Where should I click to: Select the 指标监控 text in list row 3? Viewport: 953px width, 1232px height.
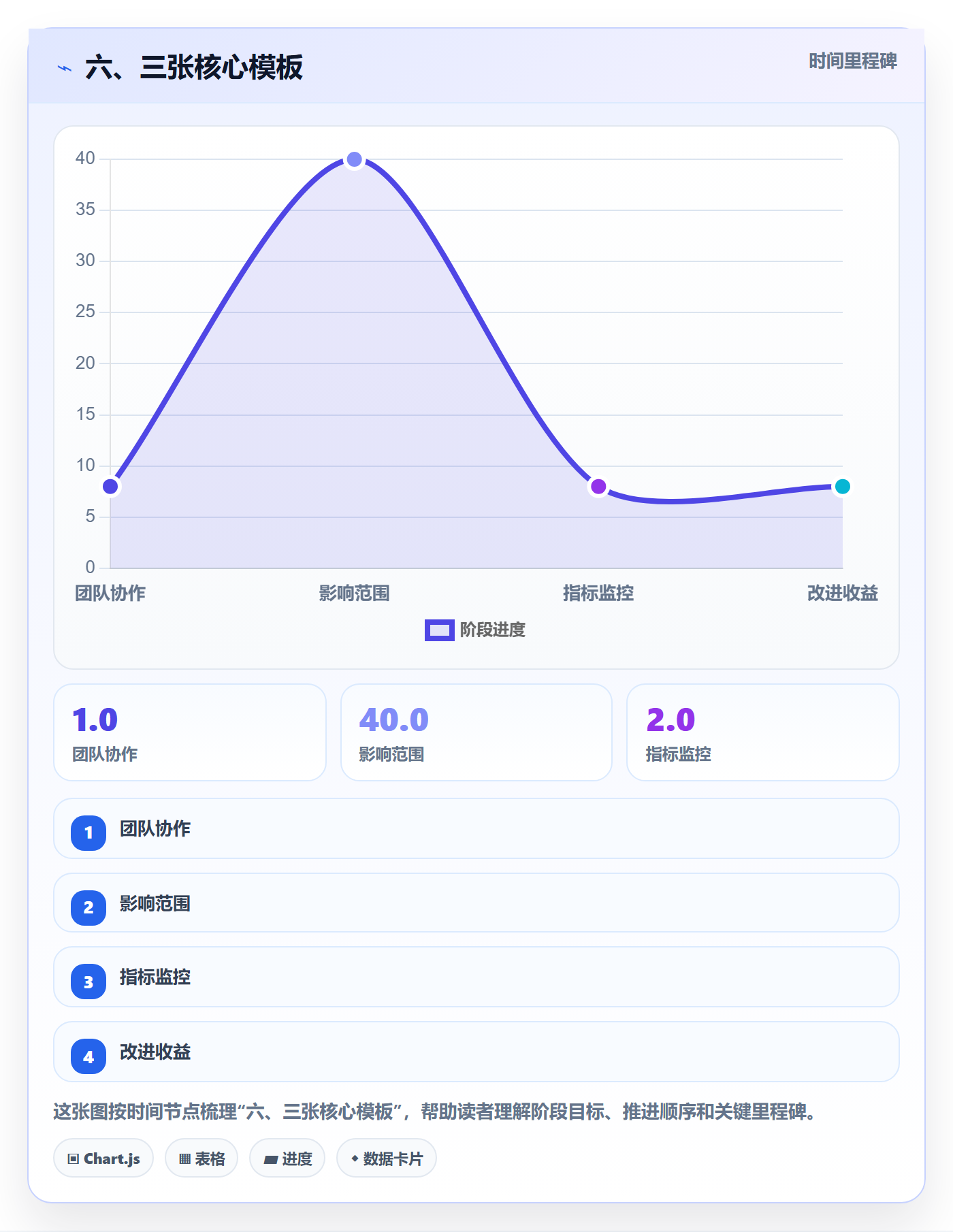point(155,977)
